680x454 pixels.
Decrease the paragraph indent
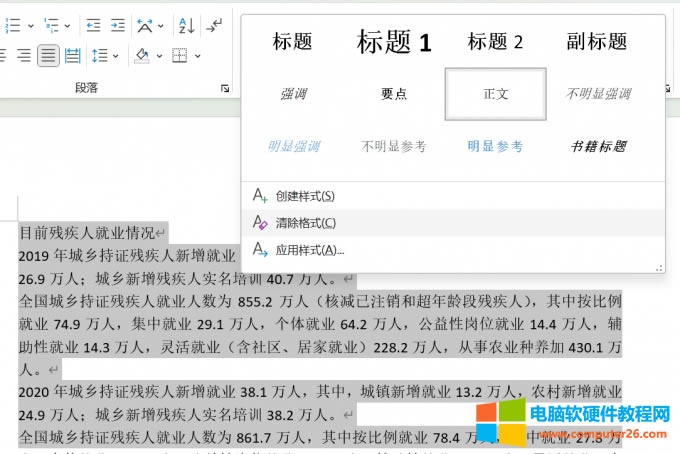[x=92, y=25]
